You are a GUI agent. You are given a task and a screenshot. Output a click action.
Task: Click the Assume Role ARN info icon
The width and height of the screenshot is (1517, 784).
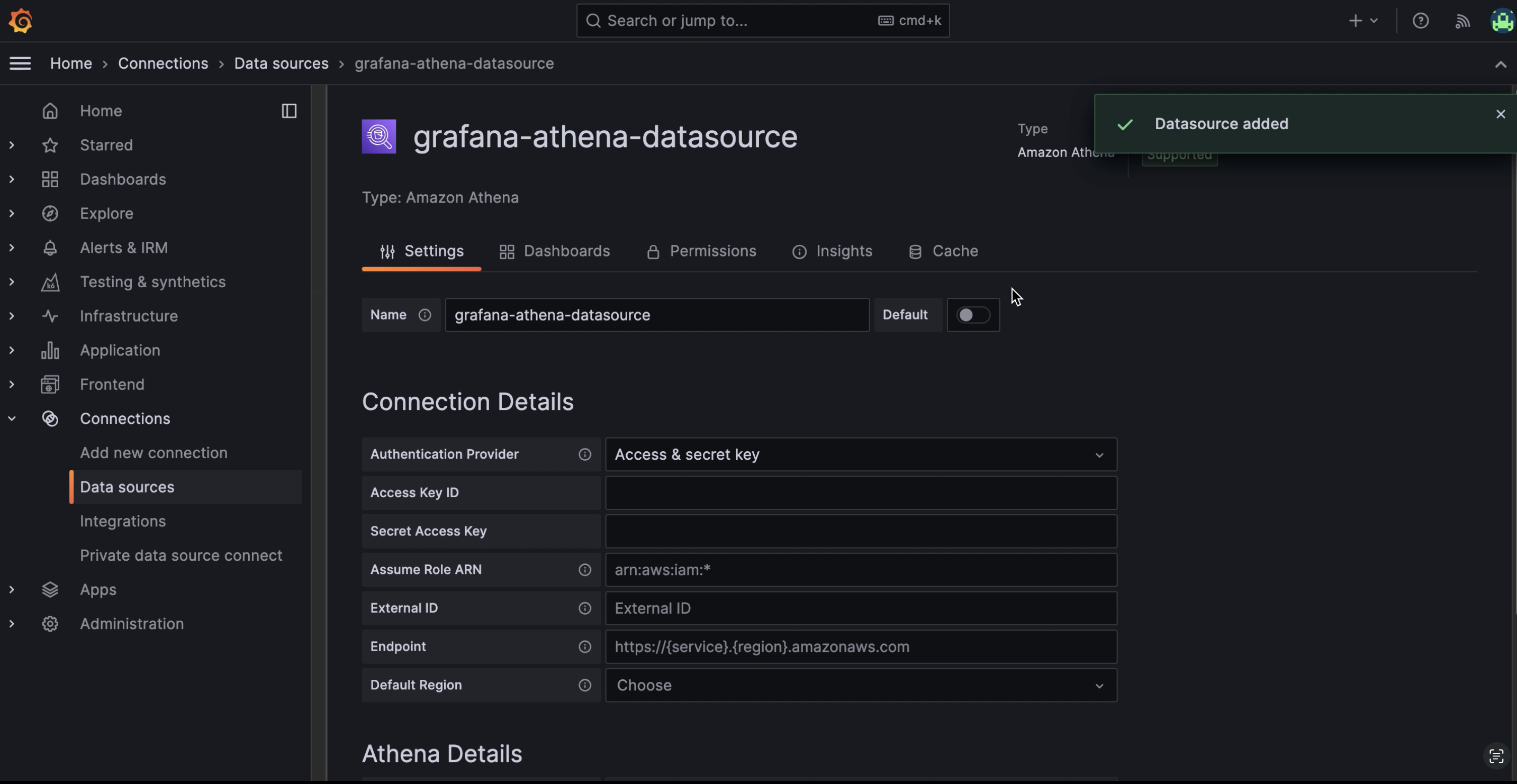point(585,570)
